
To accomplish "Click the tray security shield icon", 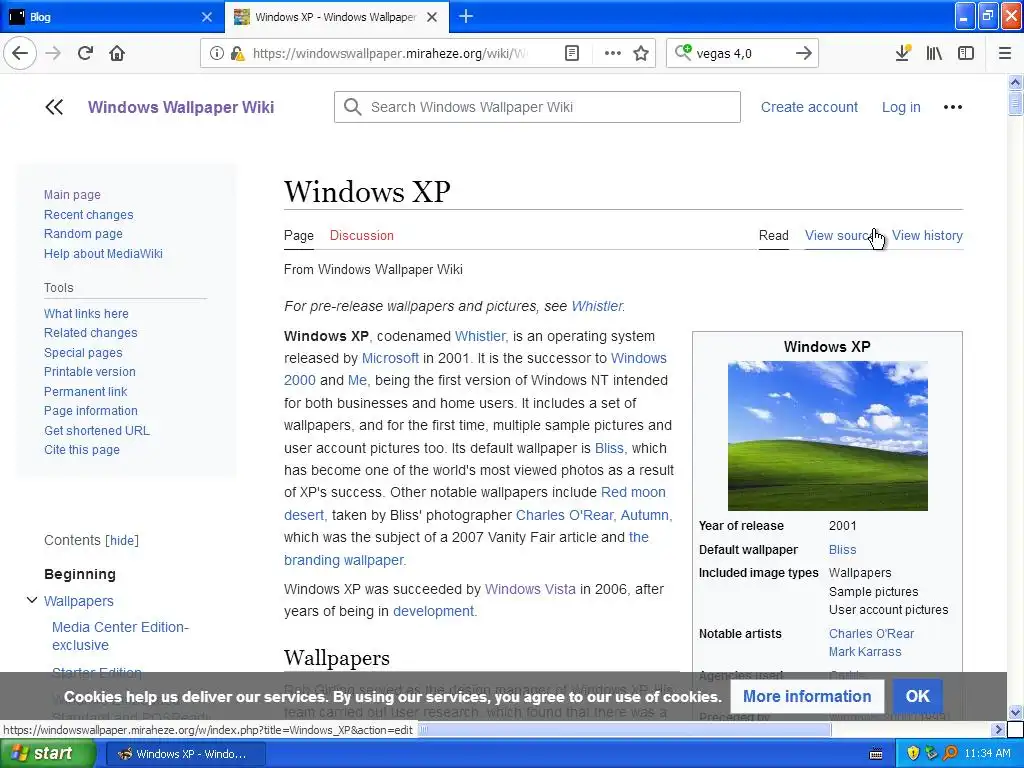I will 913,753.
